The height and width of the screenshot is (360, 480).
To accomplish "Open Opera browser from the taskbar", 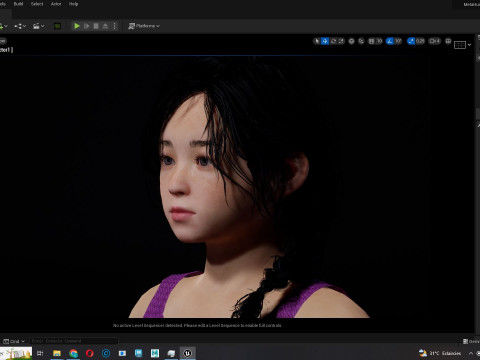I will tap(89, 353).
